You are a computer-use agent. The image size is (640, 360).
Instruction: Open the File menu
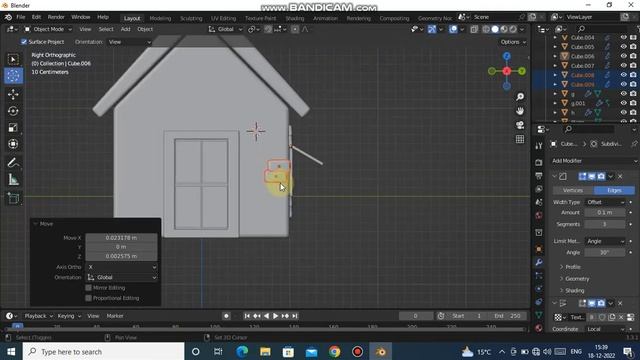tap(21, 17)
